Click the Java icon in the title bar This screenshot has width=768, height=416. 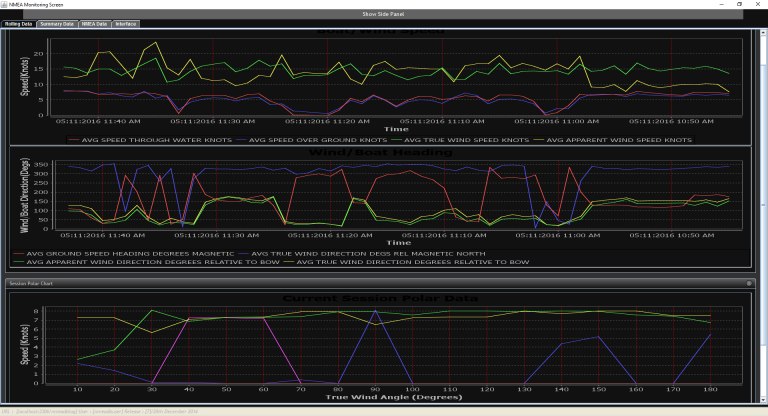4,4
